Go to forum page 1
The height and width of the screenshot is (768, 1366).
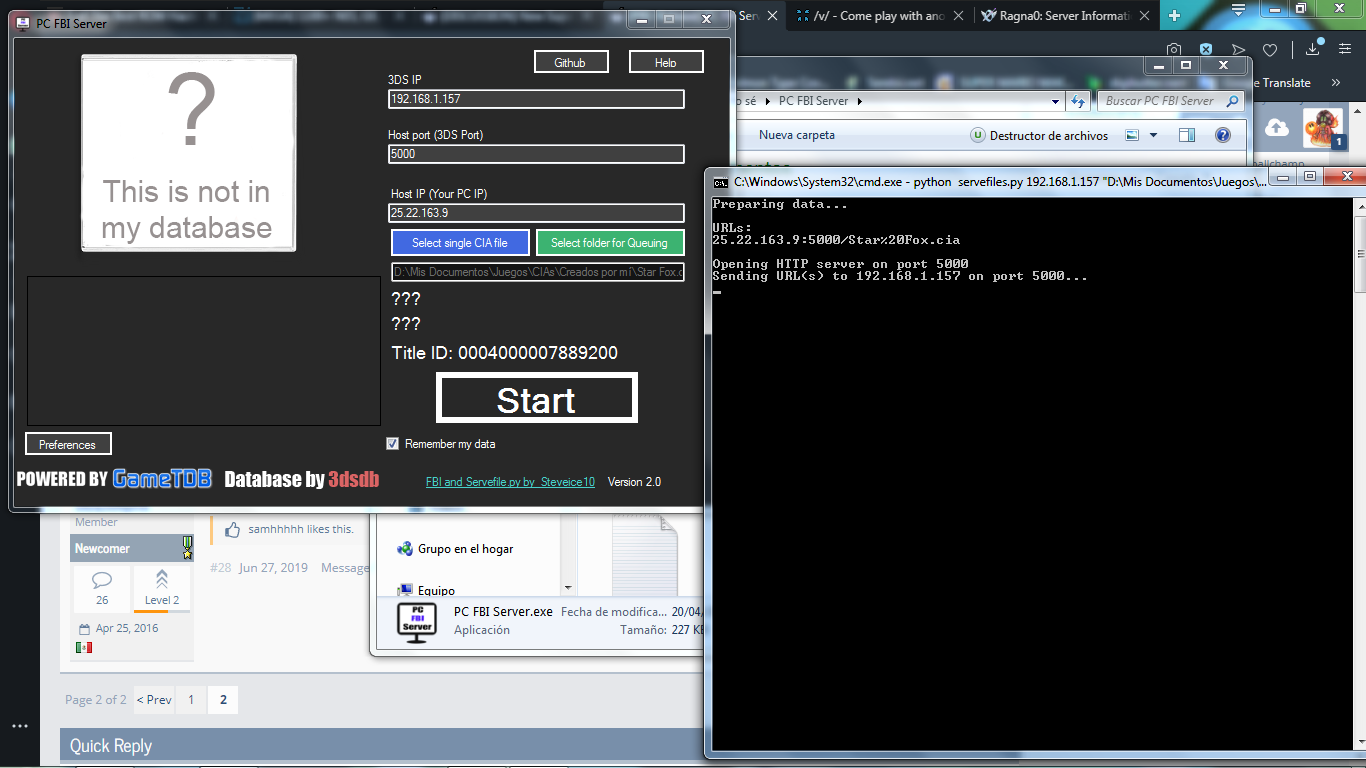[x=191, y=700]
